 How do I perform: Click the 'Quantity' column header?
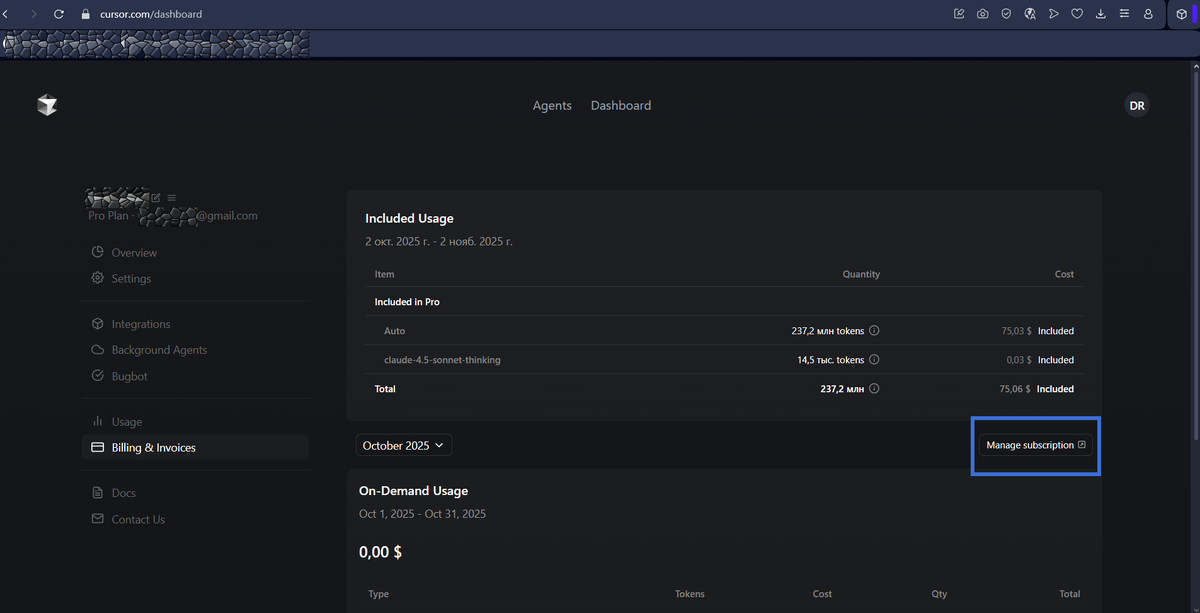pos(861,274)
